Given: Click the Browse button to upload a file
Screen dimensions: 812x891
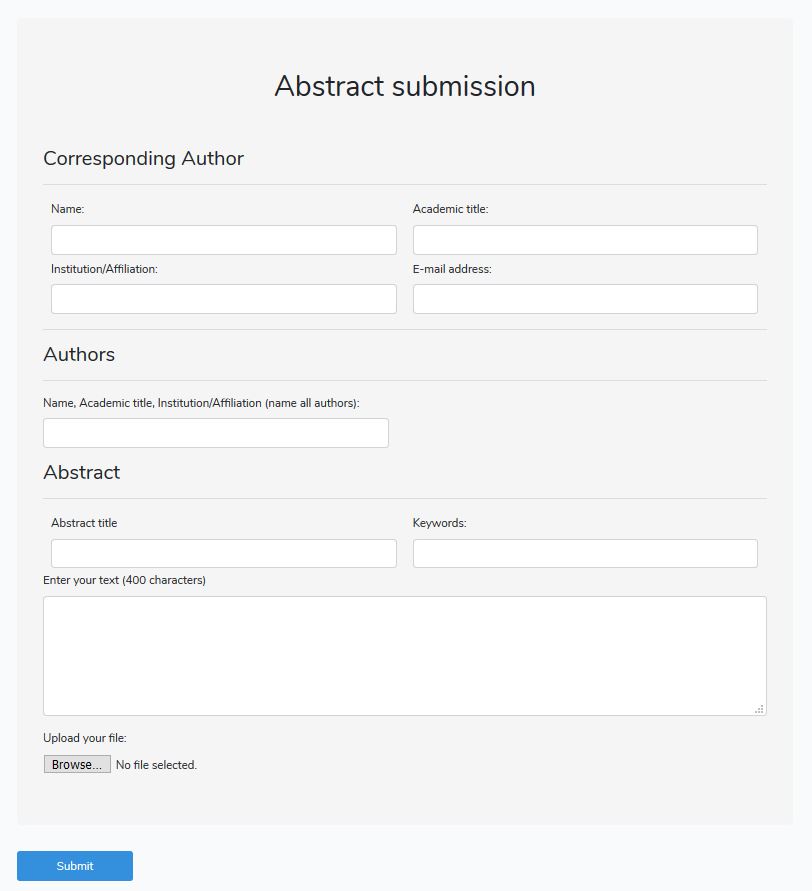Looking at the screenshot, I should (x=77, y=764).
